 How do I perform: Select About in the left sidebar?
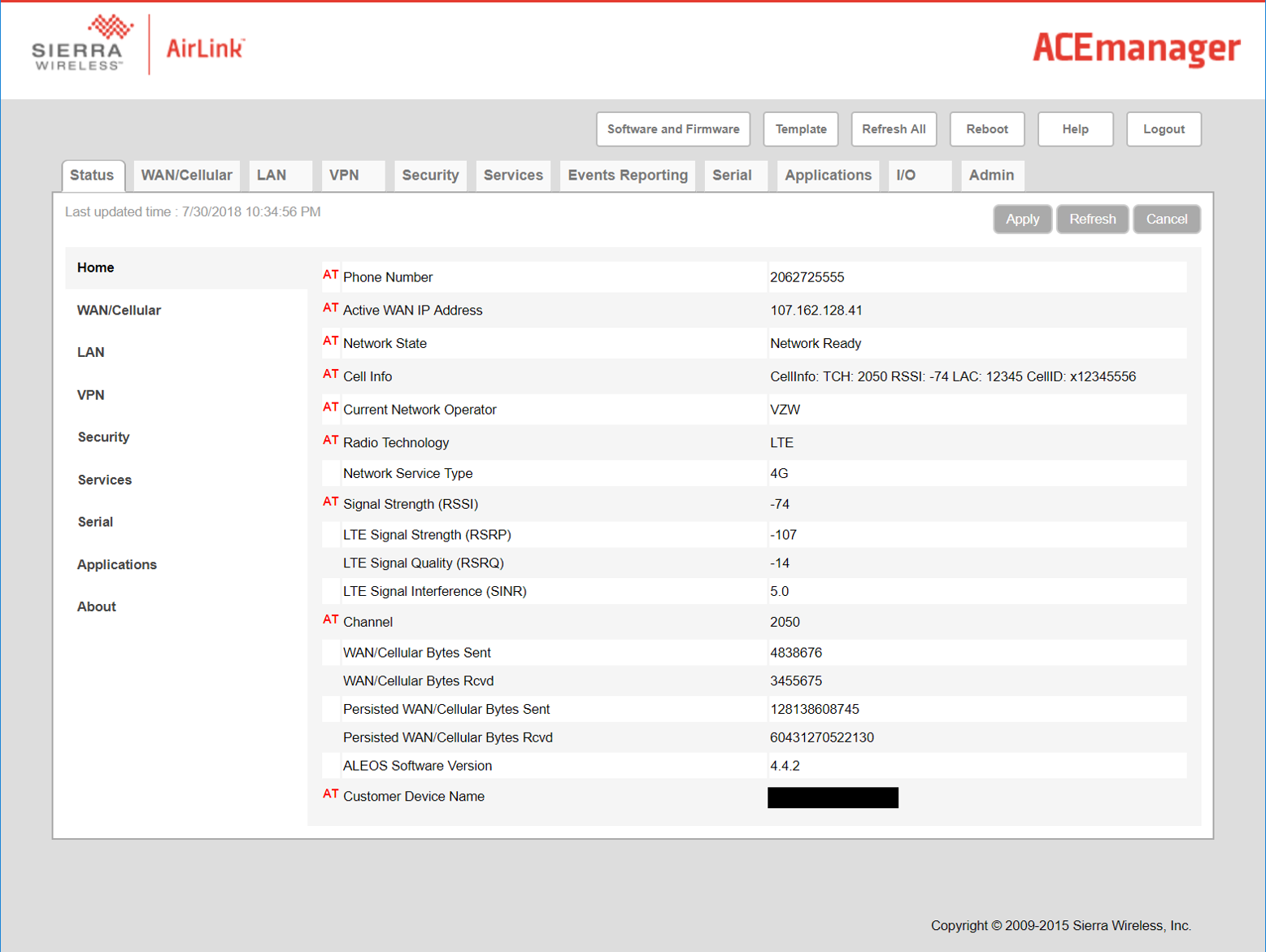pyautogui.click(x=97, y=606)
